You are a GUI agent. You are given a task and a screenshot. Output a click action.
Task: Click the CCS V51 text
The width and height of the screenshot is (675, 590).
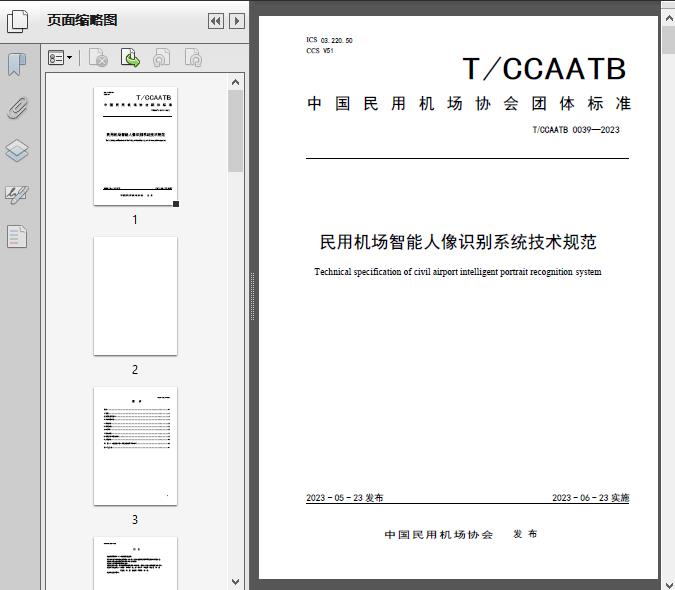[320, 51]
